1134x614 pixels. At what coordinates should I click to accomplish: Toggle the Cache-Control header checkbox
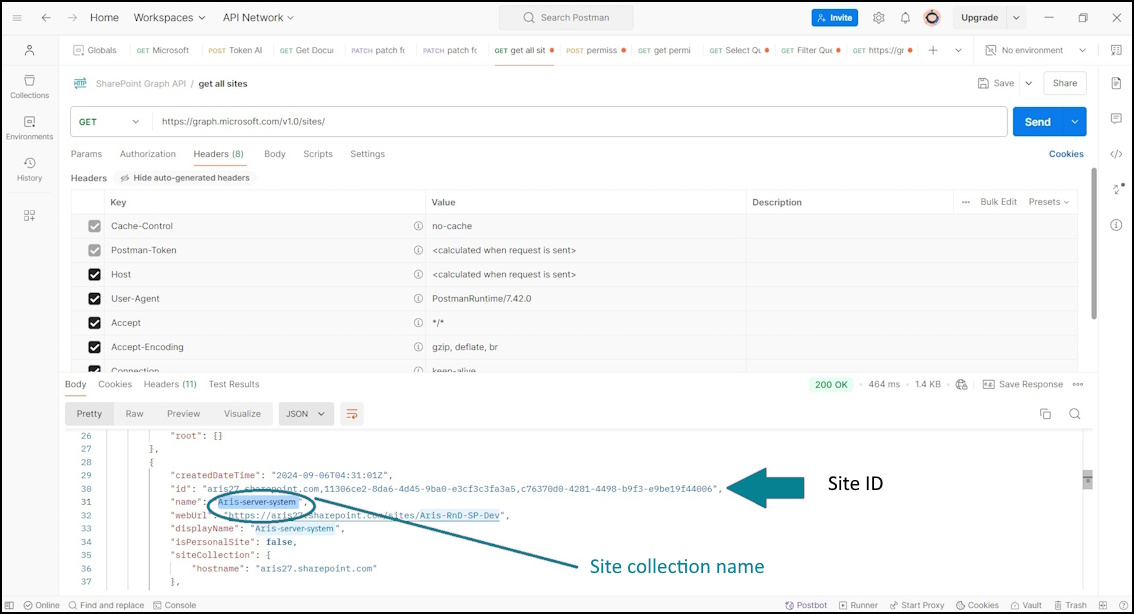94,226
